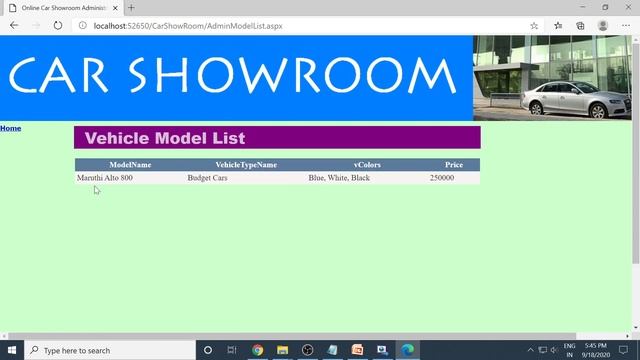Open the Favorites list icon
Screen dimensions: 640x360
[x=558, y=26]
